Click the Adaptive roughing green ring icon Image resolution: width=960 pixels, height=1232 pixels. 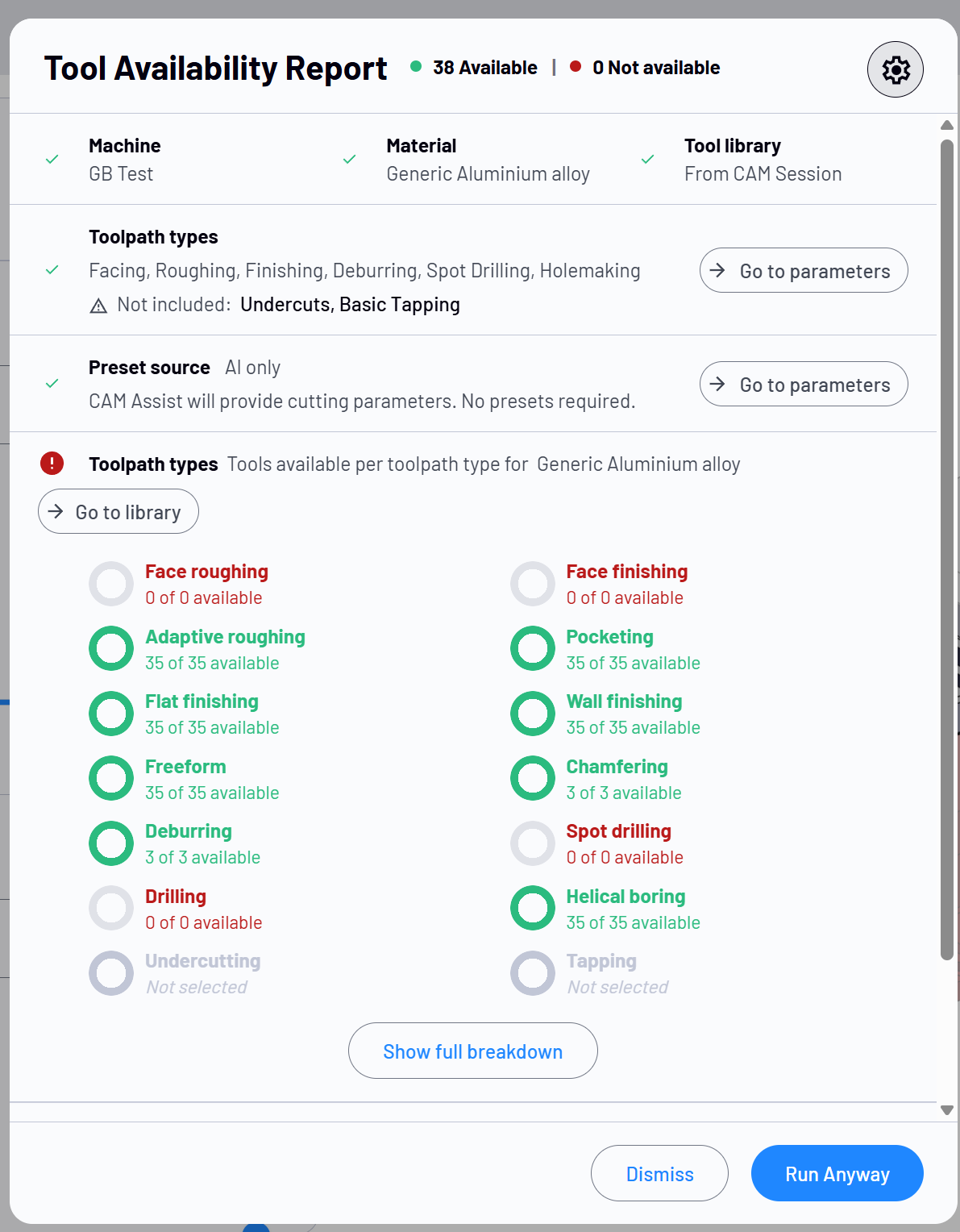111,648
